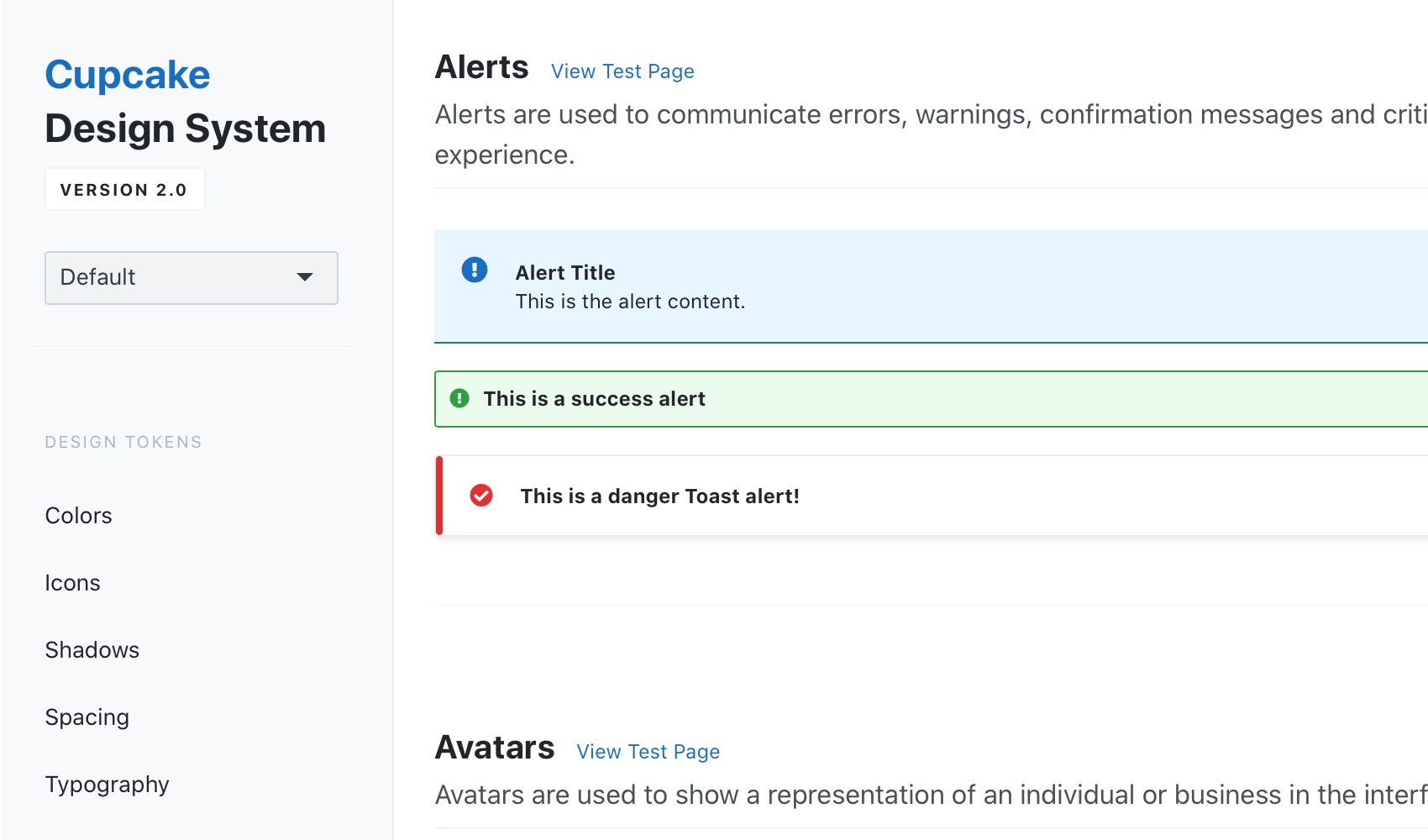Click the red danger toast checkmark icon
The image size is (1428, 840).
[x=481, y=496]
